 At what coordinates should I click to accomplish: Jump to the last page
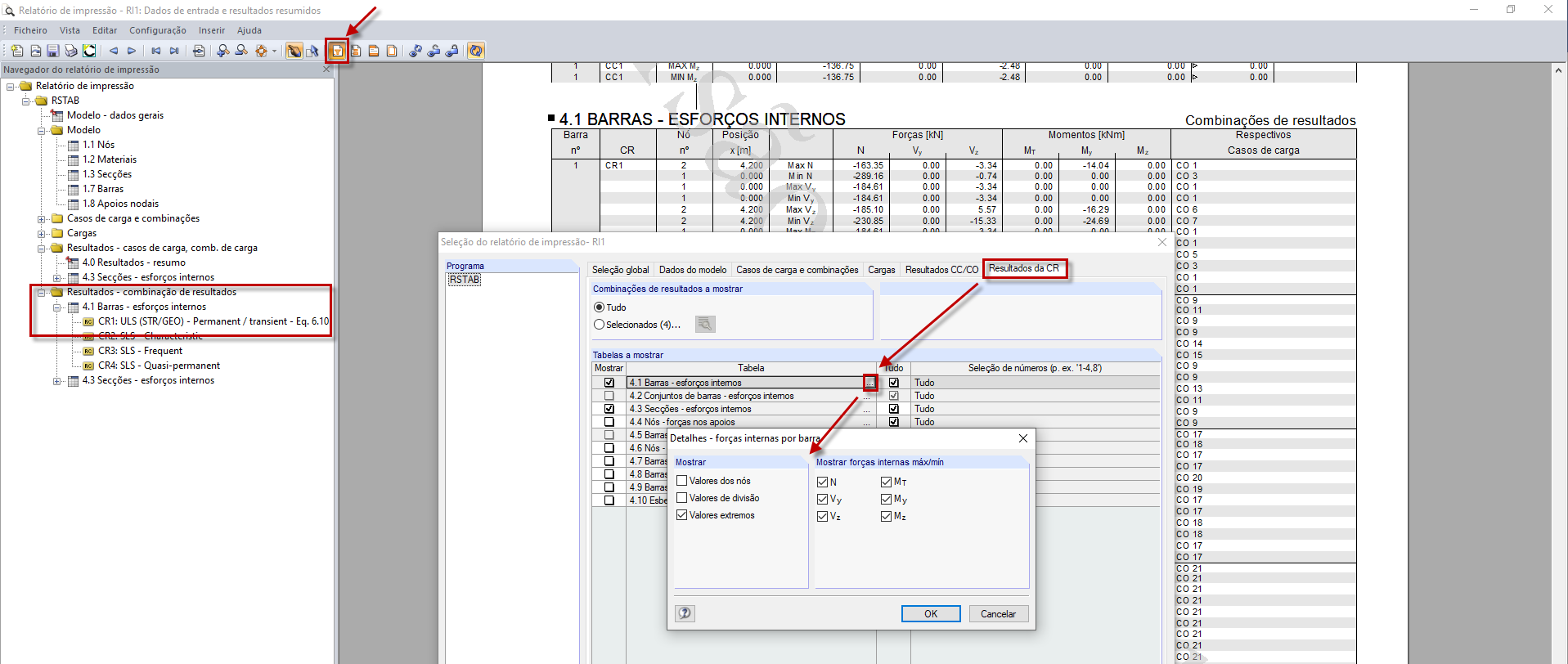click(174, 51)
